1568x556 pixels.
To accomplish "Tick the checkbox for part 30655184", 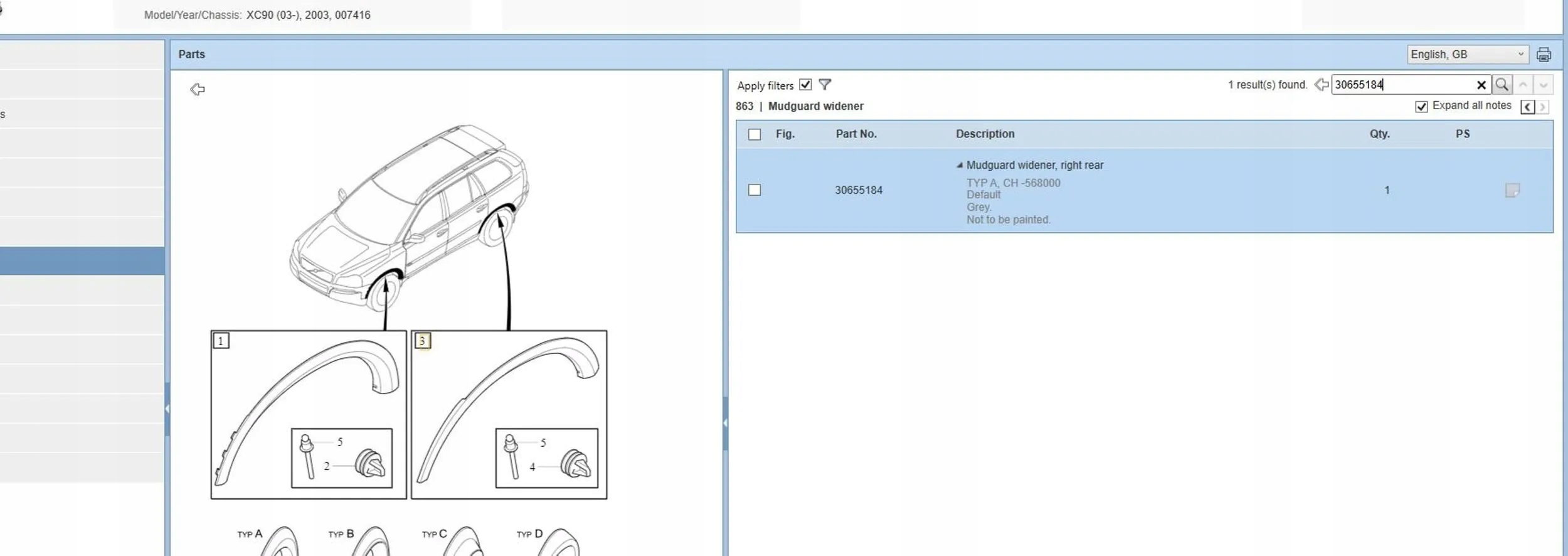I will click(755, 190).
